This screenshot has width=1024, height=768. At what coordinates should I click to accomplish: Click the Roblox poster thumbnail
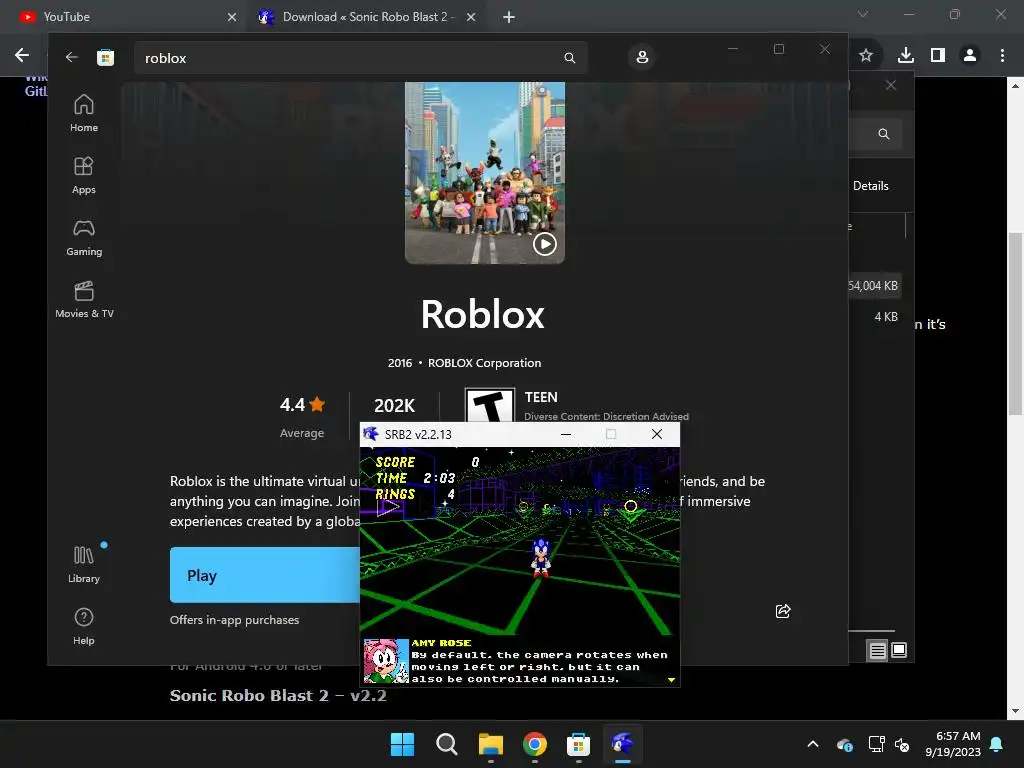point(485,172)
